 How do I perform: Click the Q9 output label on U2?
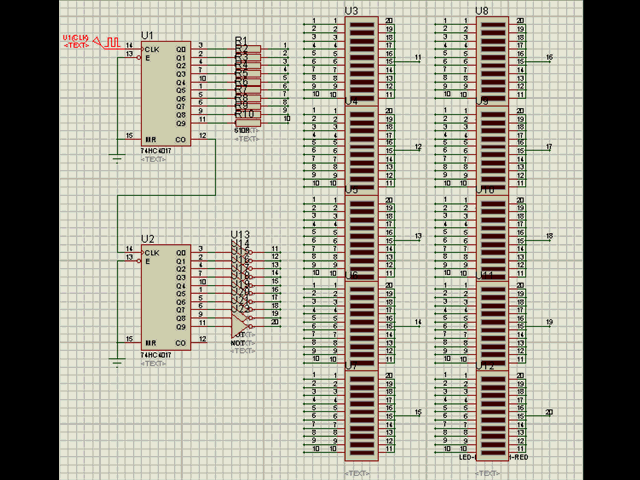coord(181,327)
